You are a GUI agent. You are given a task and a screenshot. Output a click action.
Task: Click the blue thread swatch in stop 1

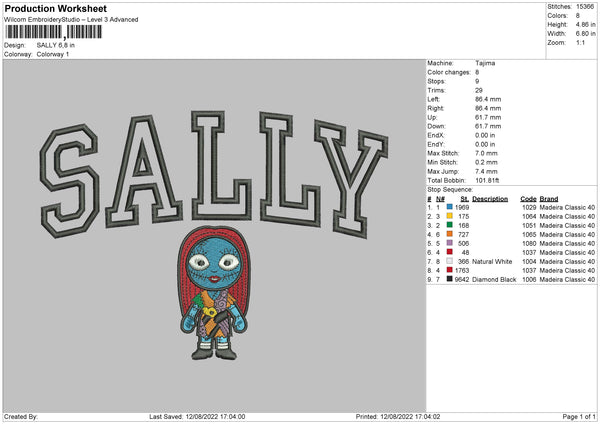click(x=450, y=207)
